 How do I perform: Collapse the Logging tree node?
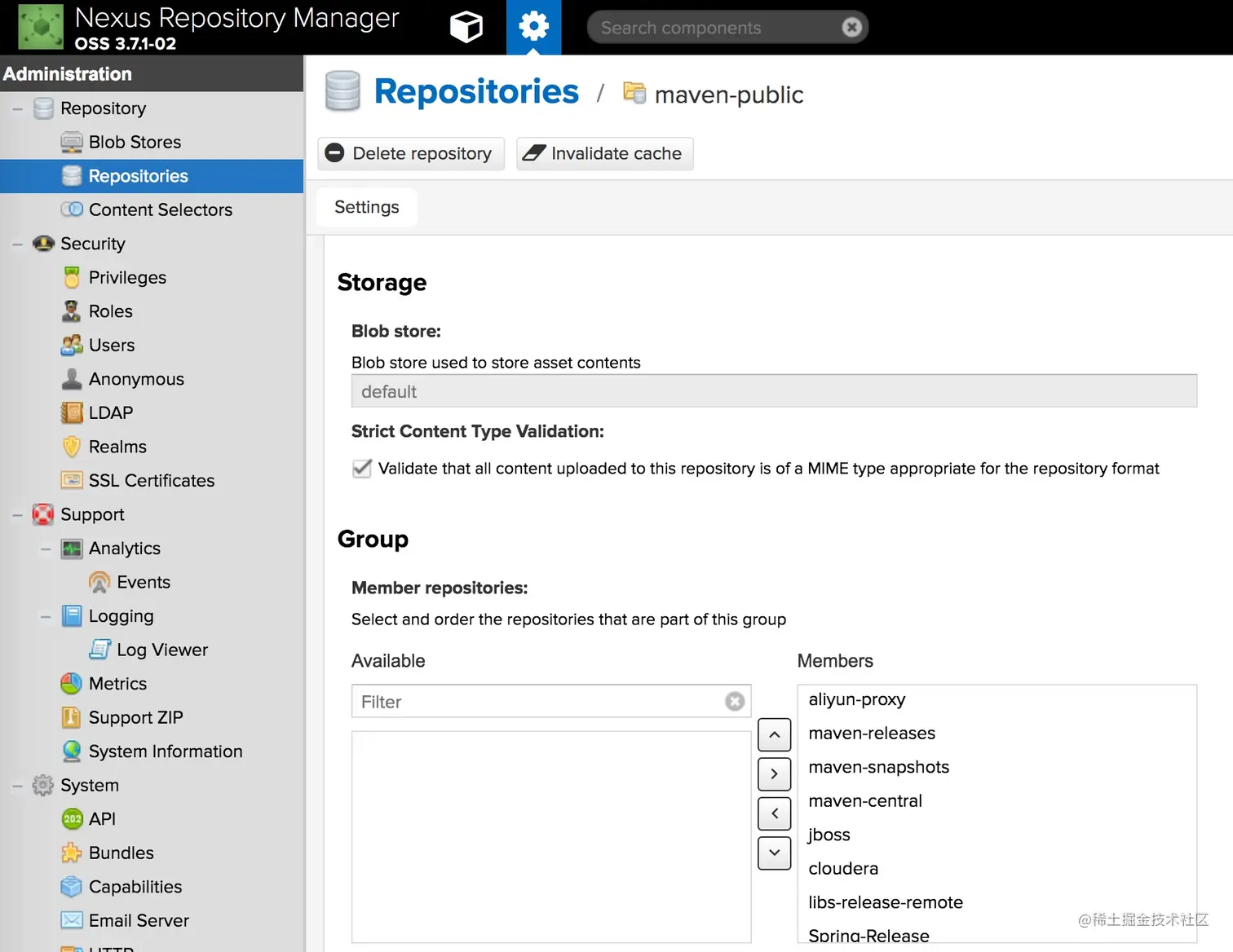point(46,616)
